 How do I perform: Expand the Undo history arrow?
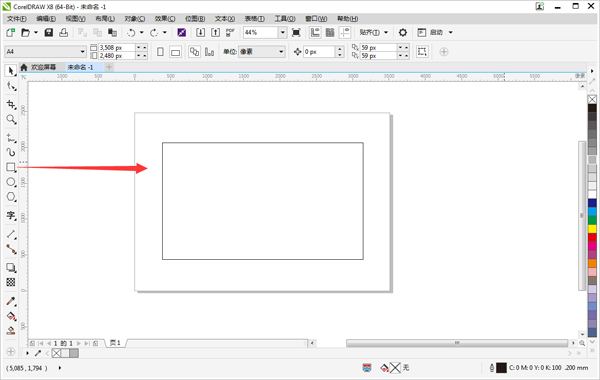[142, 33]
